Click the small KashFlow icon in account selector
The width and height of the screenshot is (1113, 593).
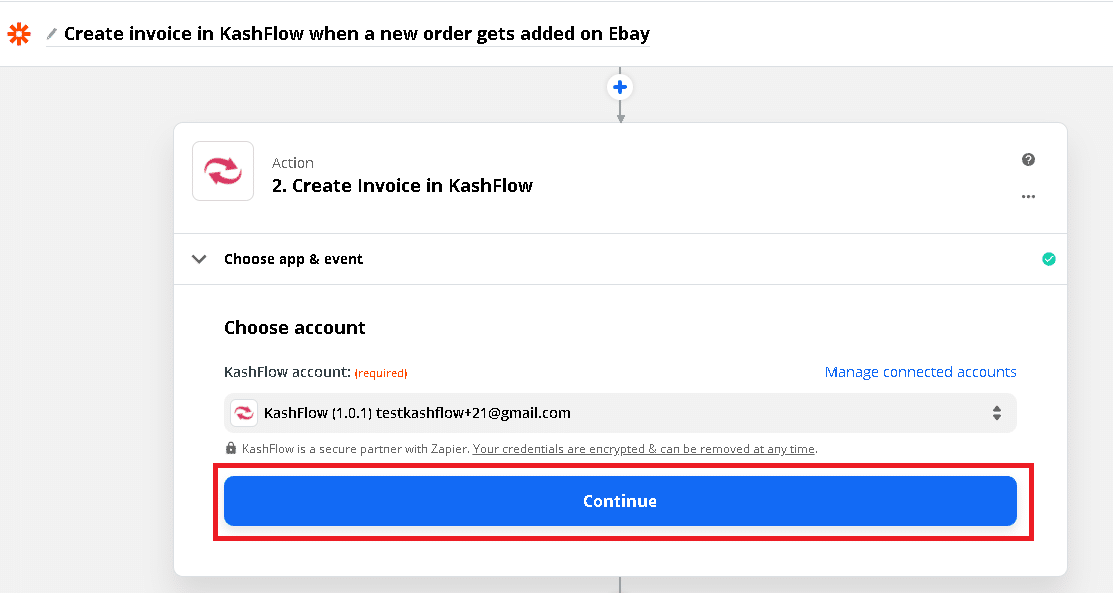243,413
